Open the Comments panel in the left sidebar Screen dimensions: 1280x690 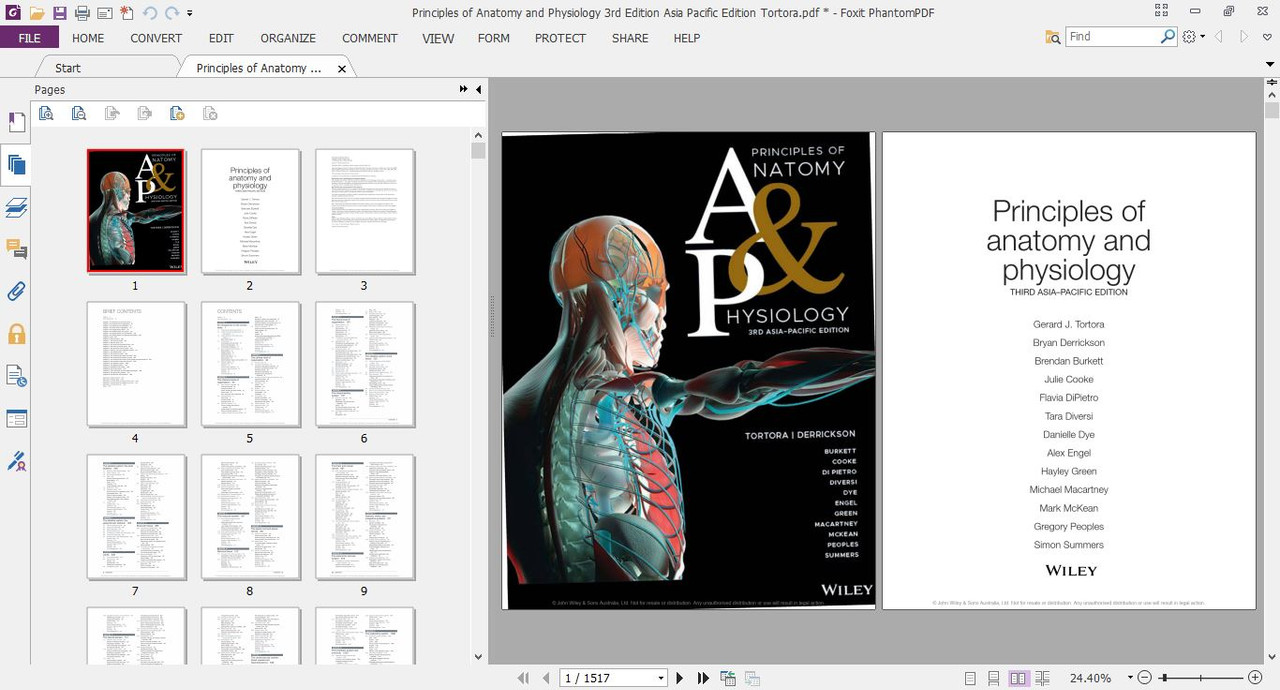click(x=16, y=249)
